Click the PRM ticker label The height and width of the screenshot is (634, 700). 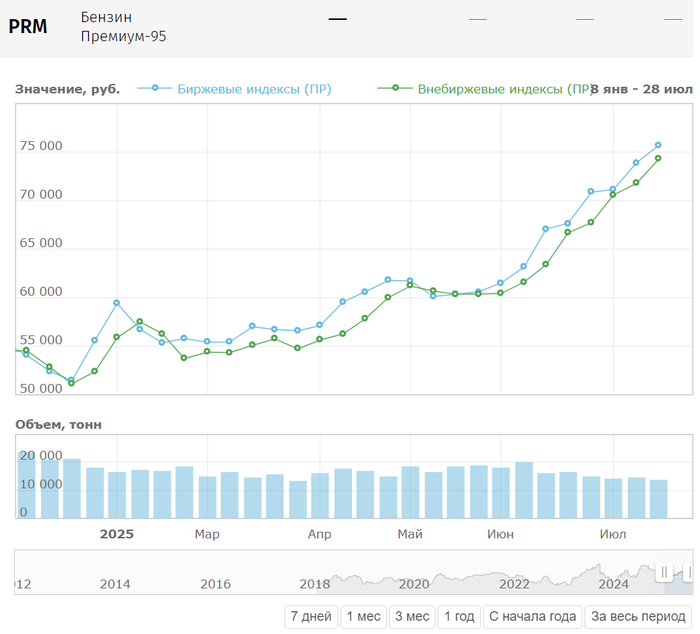point(28,27)
